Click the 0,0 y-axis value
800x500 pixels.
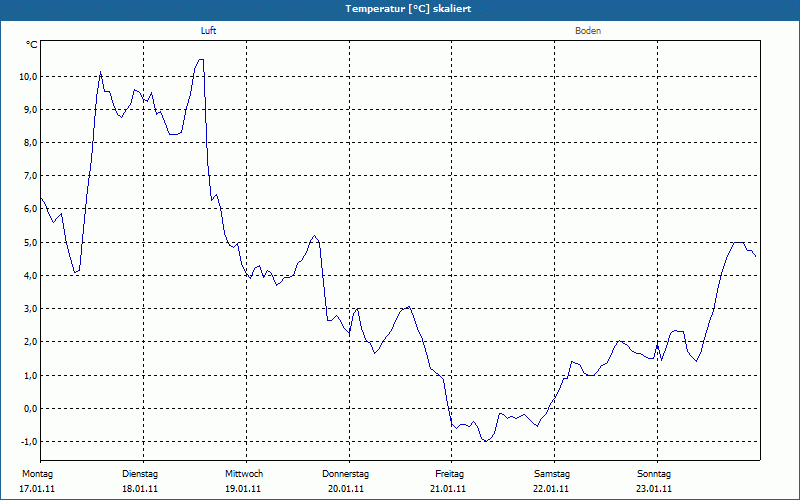click(30, 409)
